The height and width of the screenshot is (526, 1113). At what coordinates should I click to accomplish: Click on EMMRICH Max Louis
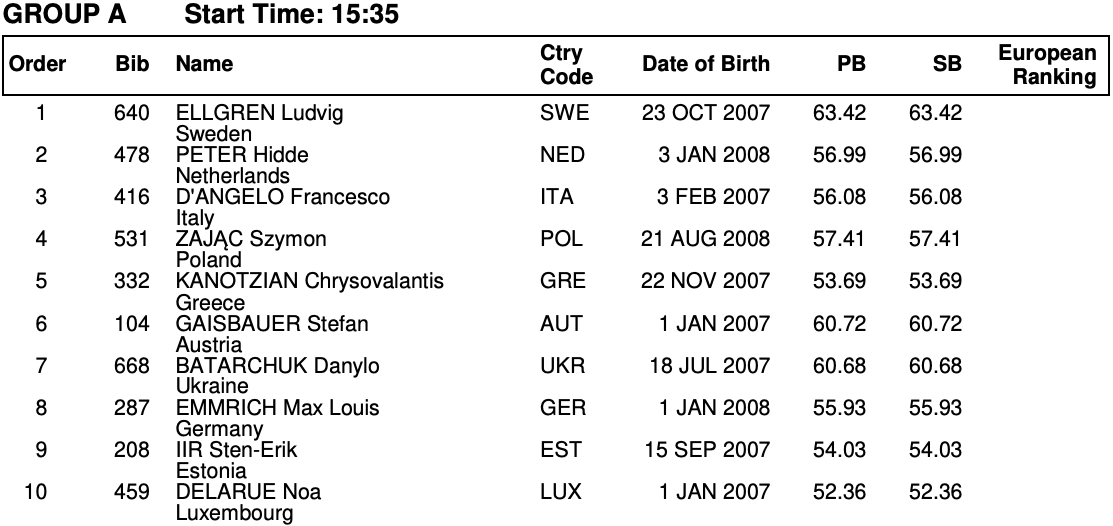tap(277, 408)
